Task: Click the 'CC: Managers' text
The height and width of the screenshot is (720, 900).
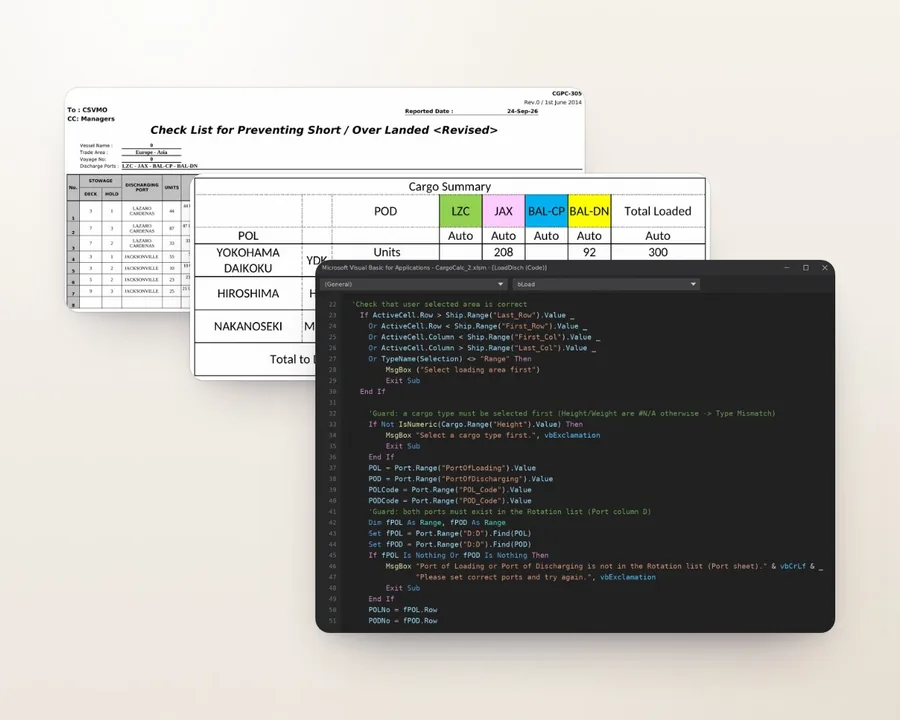Action: click(x=91, y=119)
